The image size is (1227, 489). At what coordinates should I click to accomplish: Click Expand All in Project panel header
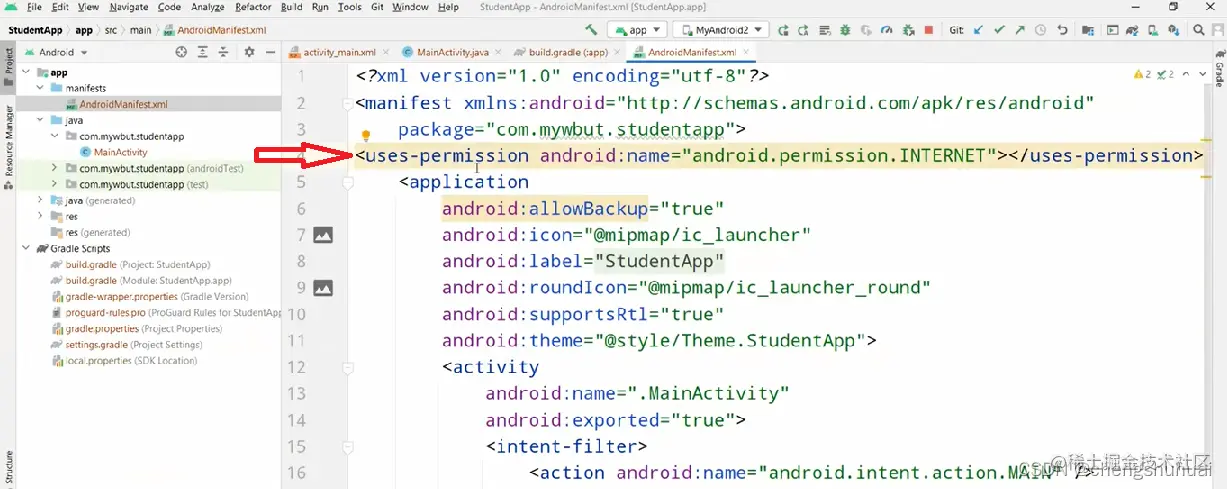click(x=203, y=52)
